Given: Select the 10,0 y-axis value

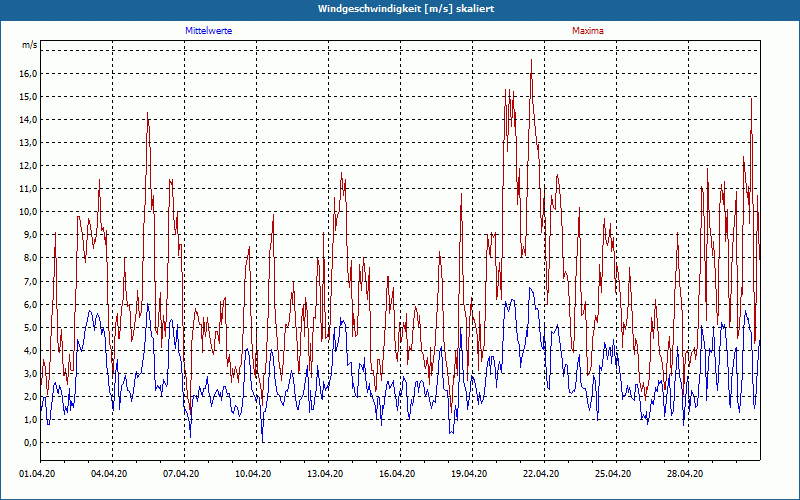Looking at the screenshot, I should [x=29, y=212].
